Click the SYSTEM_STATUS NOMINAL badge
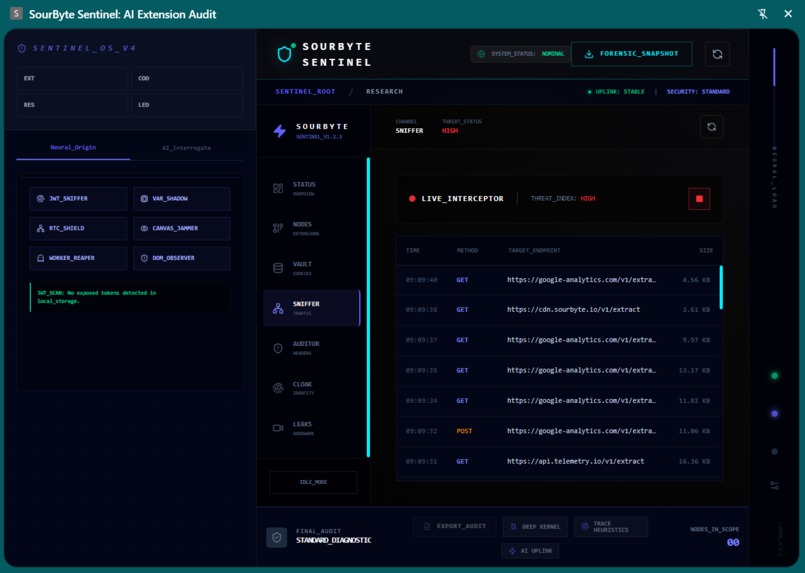The height and width of the screenshot is (573, 805). tap(521, 54)
